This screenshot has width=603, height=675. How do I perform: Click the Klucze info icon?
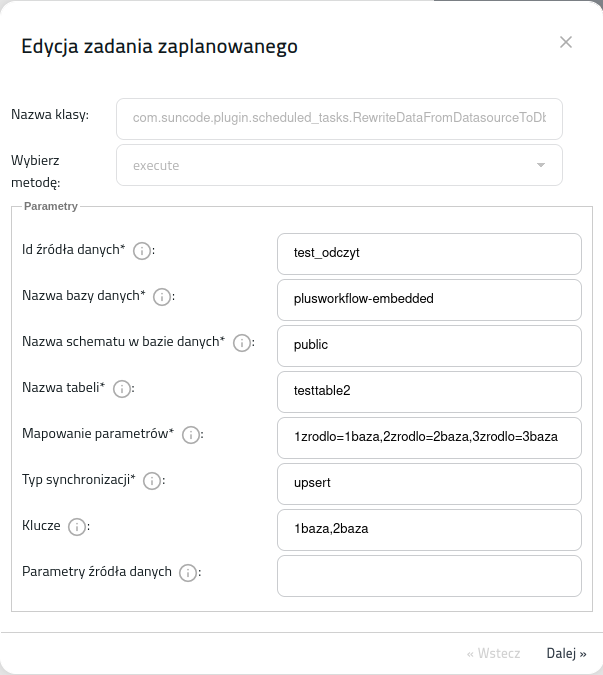[77, 527]
